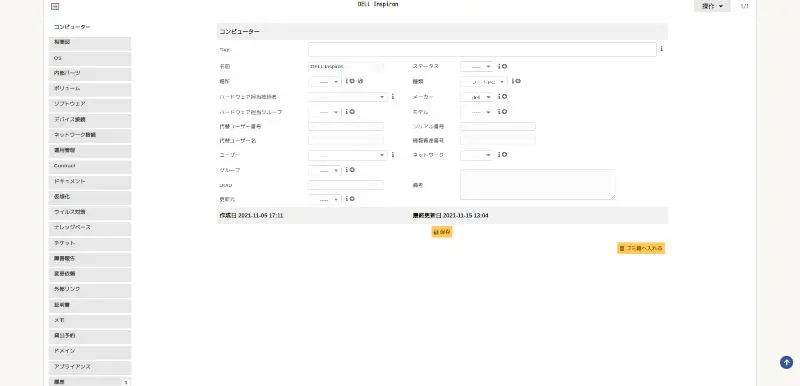Open the ステータス dropdown
The height and width of the screenshot is (386, 800).
[477, 67]
